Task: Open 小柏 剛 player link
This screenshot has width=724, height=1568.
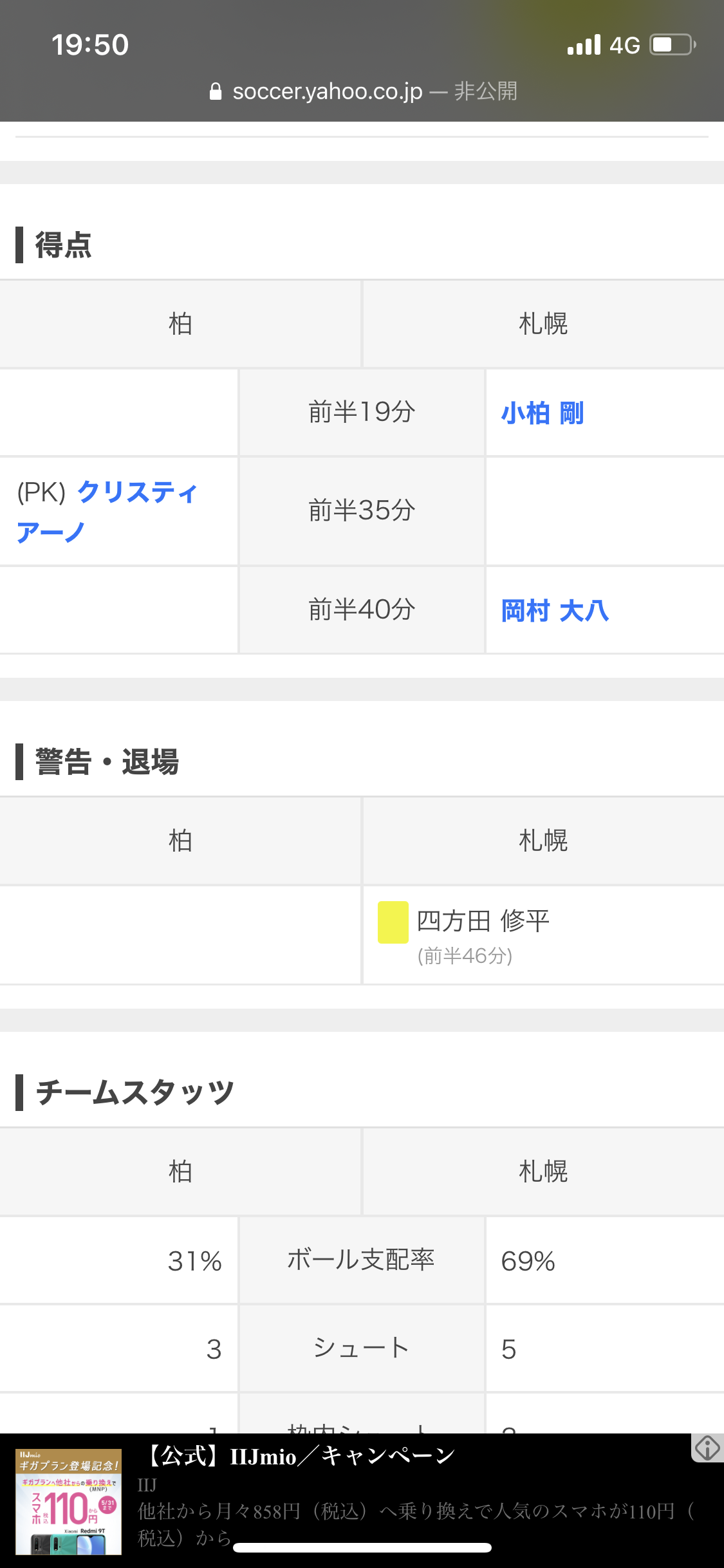Action: pyautogui.click(x=543, y=413)
